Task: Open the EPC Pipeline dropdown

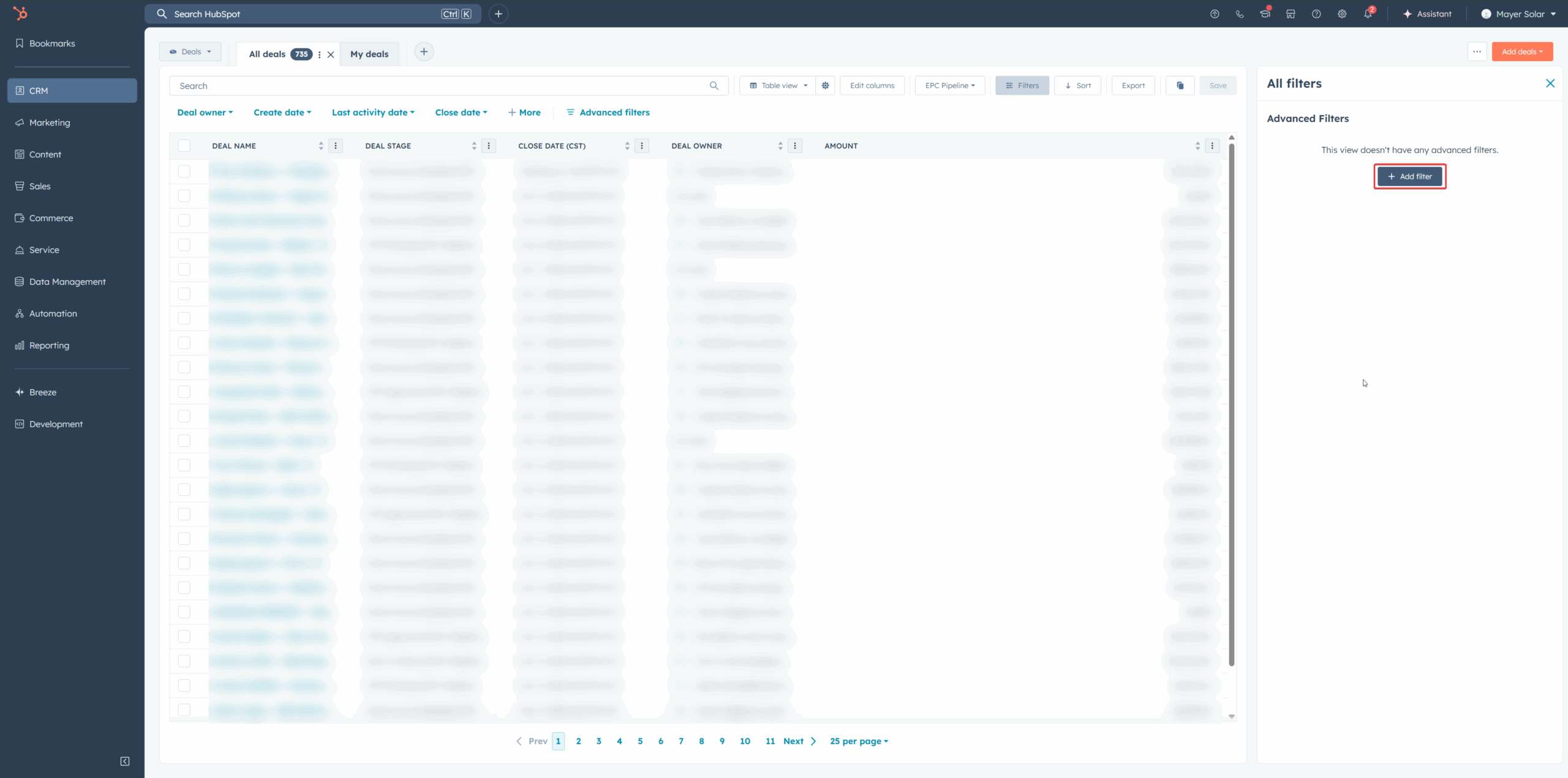Action: pyautogui.click(x=950, y=86)
